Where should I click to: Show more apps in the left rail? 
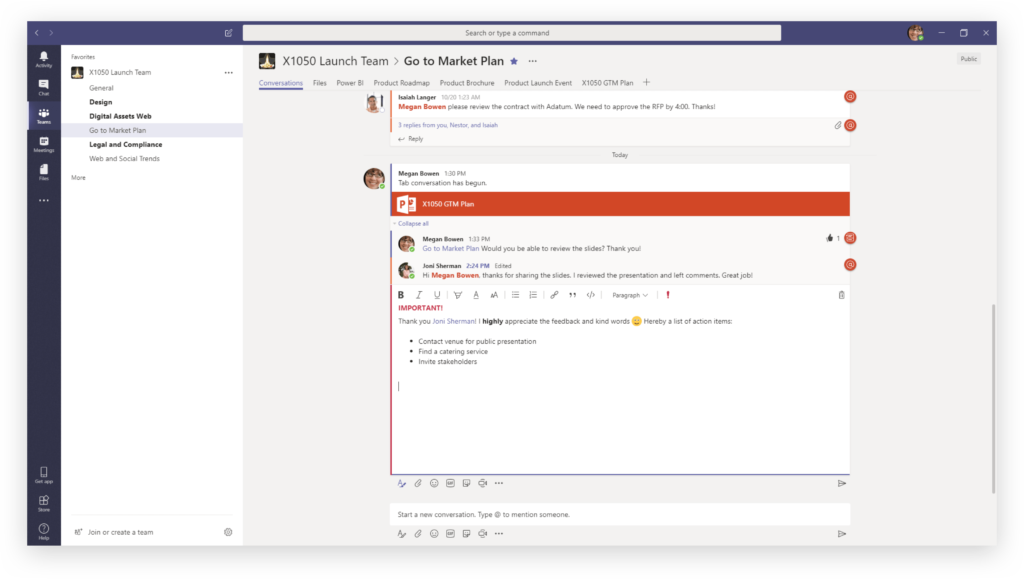[x=44, y=200]
